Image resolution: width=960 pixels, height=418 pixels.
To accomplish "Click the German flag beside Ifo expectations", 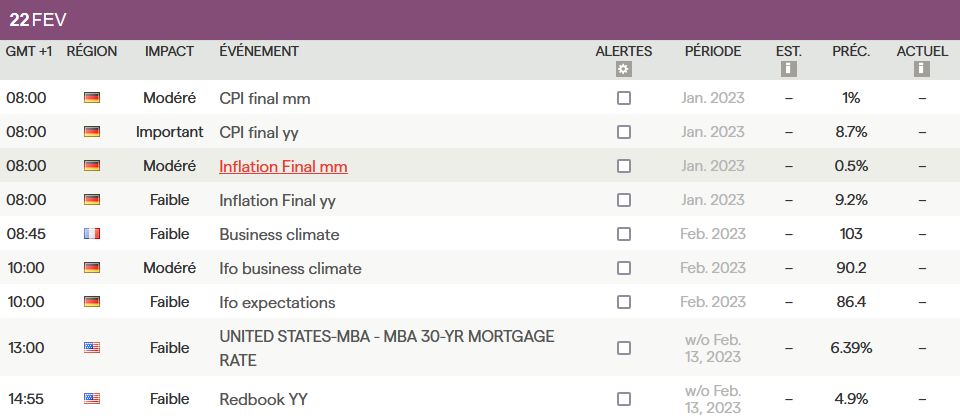I will [92, 302].
